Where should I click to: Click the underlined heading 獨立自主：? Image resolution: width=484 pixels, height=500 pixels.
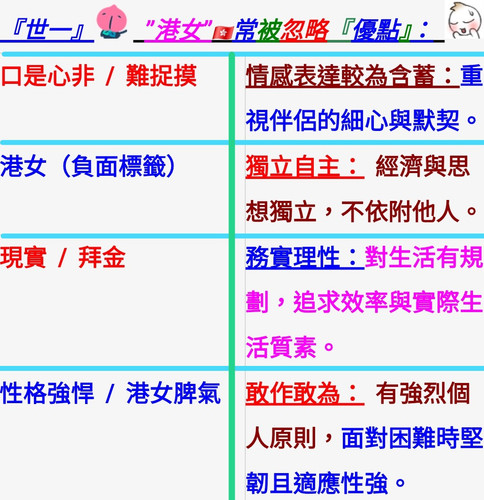(x=305, y=166)
